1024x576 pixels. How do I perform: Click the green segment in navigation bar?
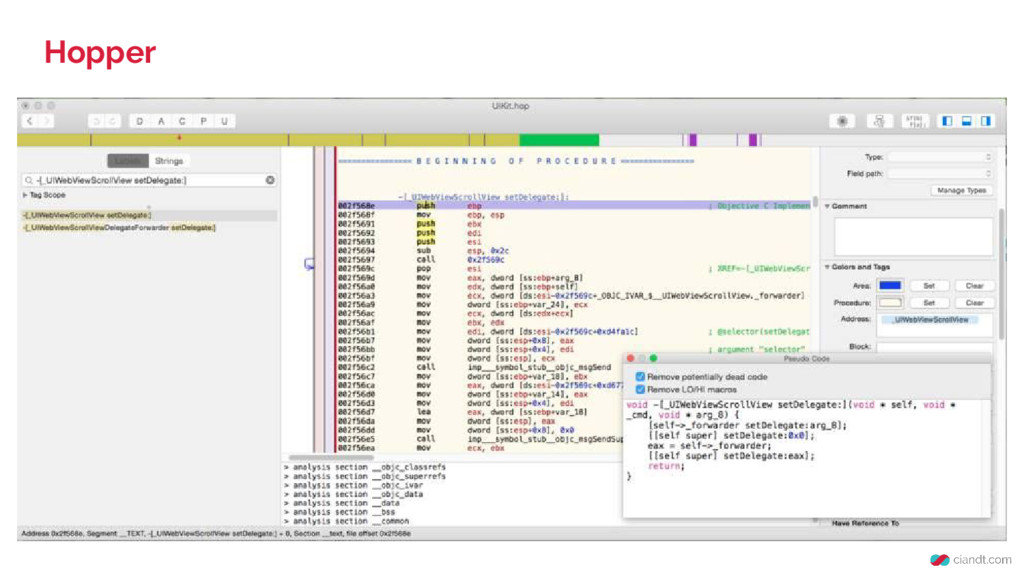[559, 140]
